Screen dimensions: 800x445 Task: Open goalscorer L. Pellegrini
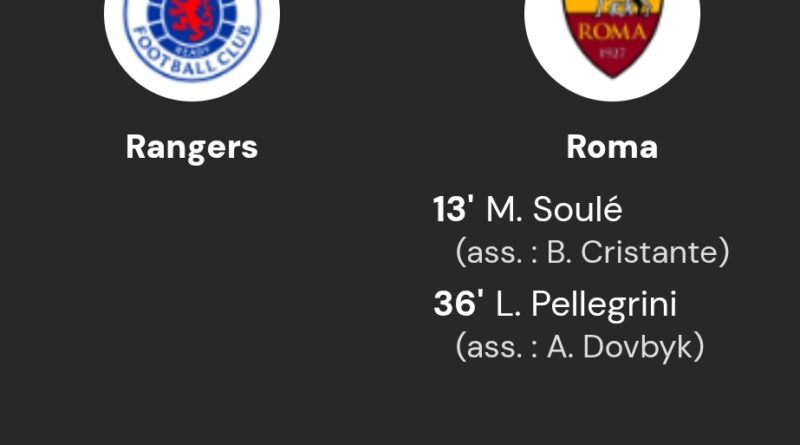click(x=586, y=304)
